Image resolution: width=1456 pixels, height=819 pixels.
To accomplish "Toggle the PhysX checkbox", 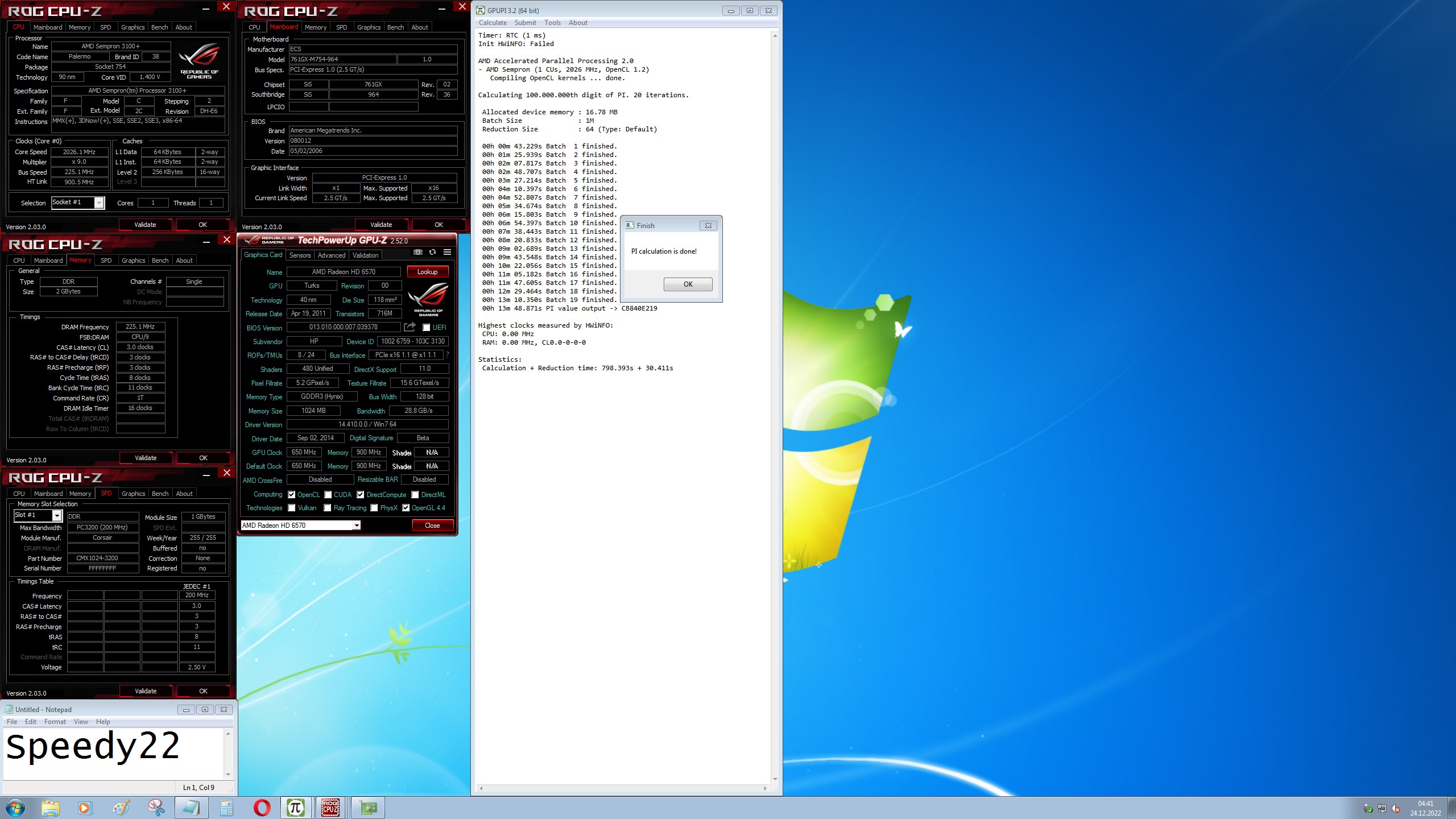I will 374,508.
